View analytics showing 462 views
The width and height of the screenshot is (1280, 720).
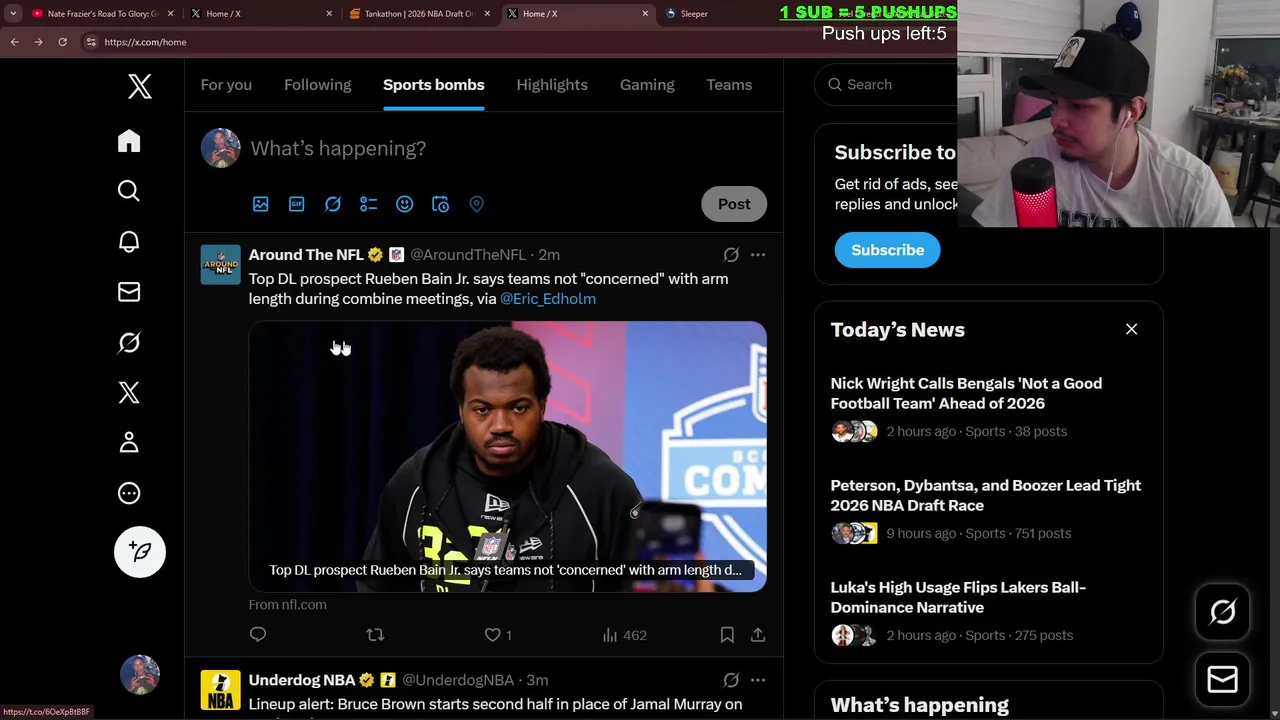tap(625, 635)
